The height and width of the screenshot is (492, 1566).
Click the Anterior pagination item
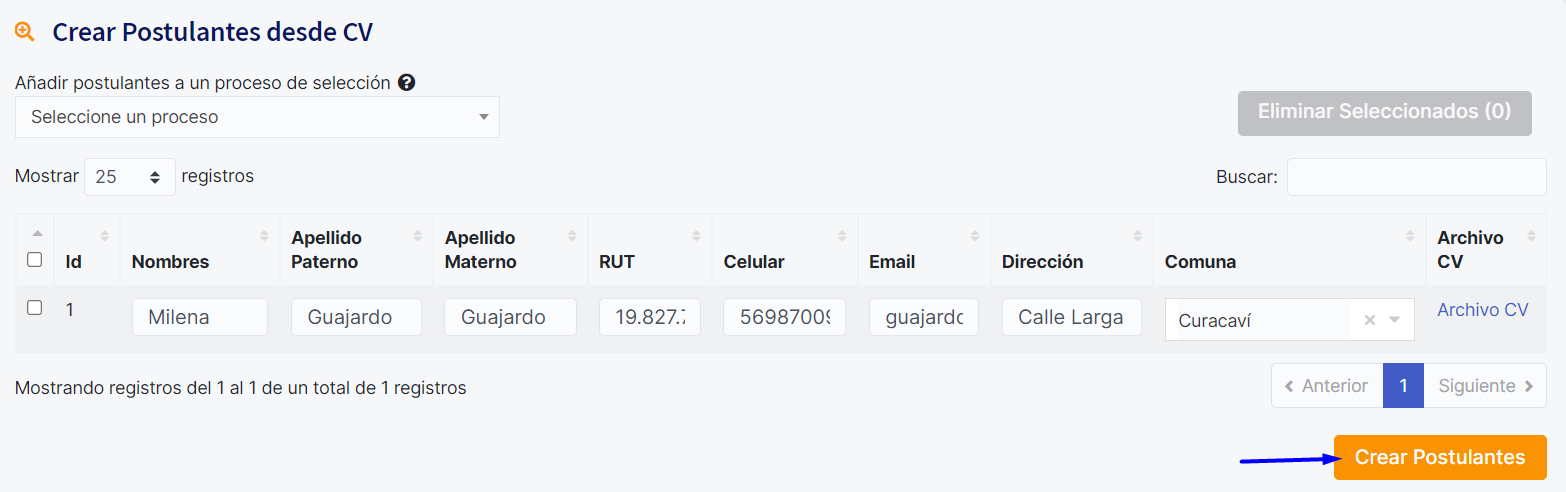pos(1326,386)
